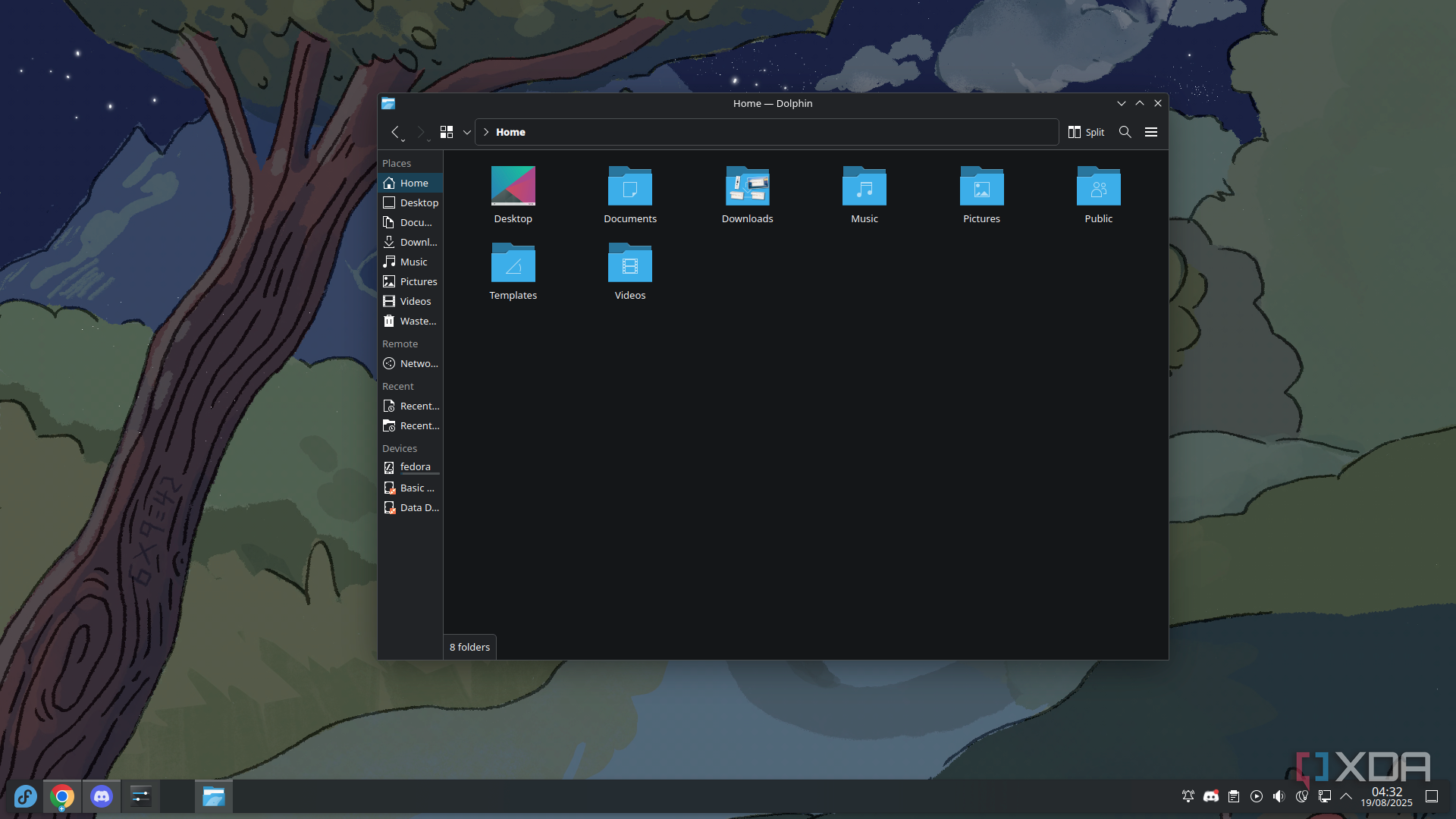Image resolution: width=1456 pixels, height=819 pixels.
Task: Open volume control in system tray
Action: coord(1279,796)
